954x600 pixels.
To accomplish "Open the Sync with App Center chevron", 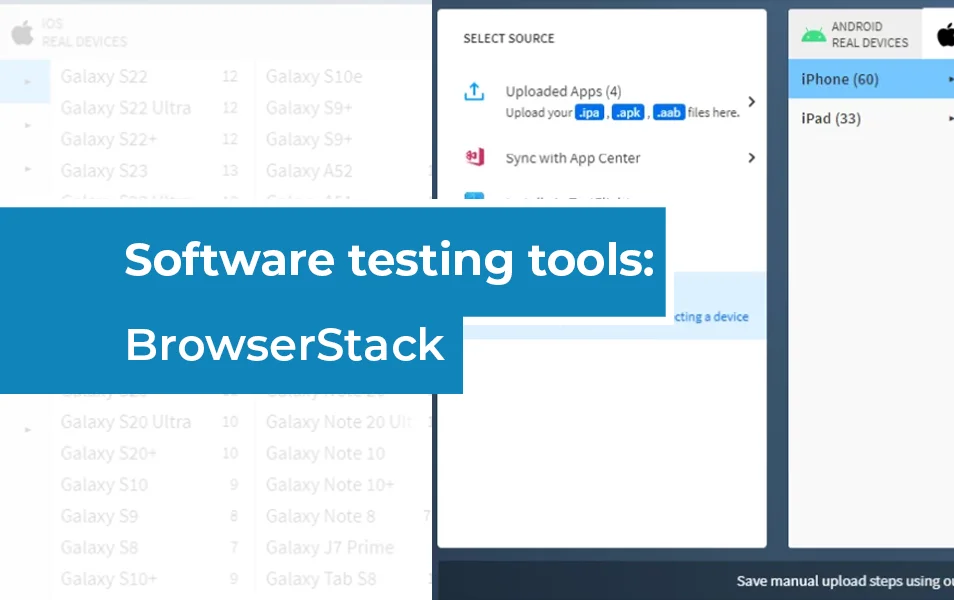I will click(x=751, y=157).
